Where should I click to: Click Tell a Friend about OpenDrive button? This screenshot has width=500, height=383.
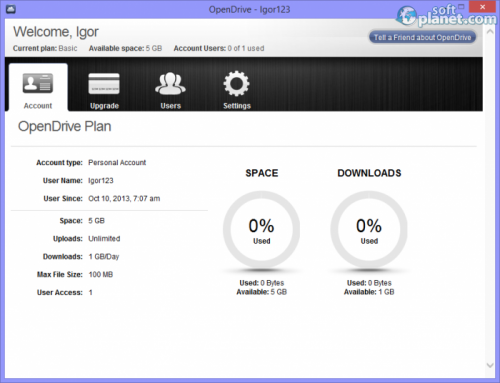click(x=422, y=37)
